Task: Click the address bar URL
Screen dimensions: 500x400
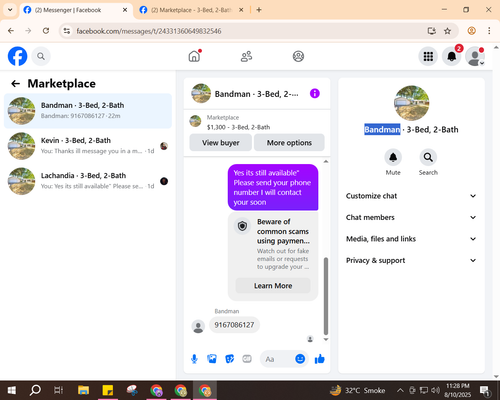Action: tap(149, 31)
